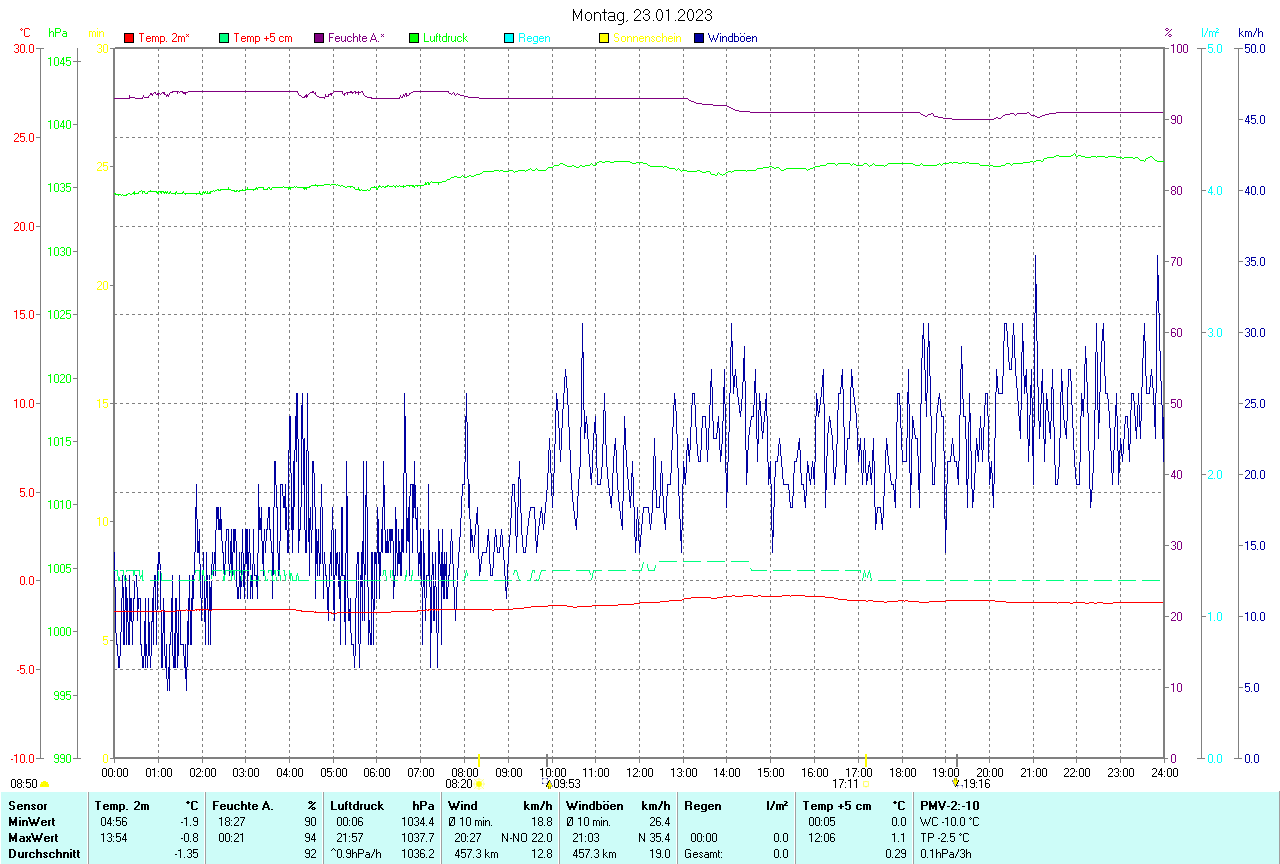Image resolution: width=1280 pixels, height=864 pixels.
Task: Click the 'Feuchte A.' column header in table
Action: [x=243, y=806]
